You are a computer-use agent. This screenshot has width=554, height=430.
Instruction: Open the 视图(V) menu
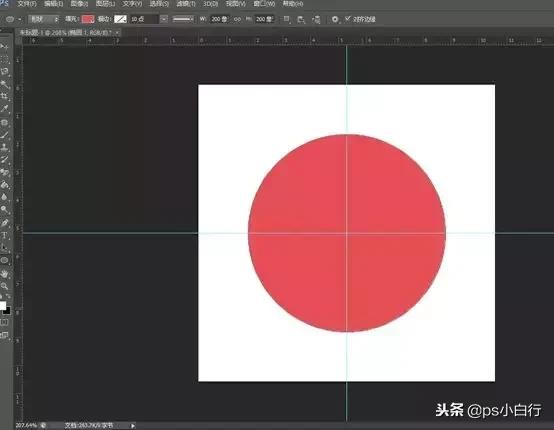[236, 4]
